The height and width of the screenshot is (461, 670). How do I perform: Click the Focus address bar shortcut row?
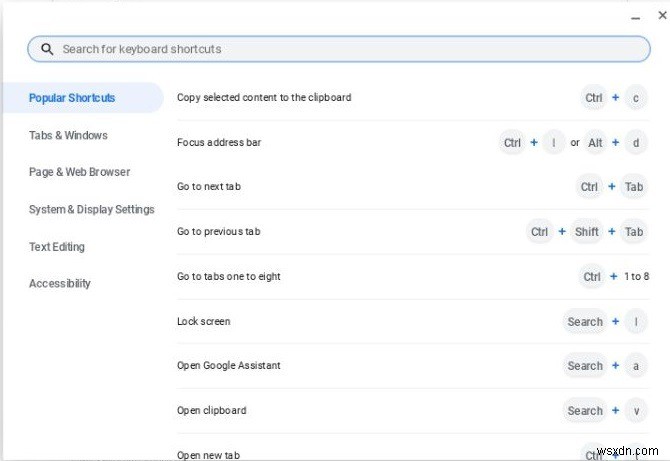pos(219,143)
